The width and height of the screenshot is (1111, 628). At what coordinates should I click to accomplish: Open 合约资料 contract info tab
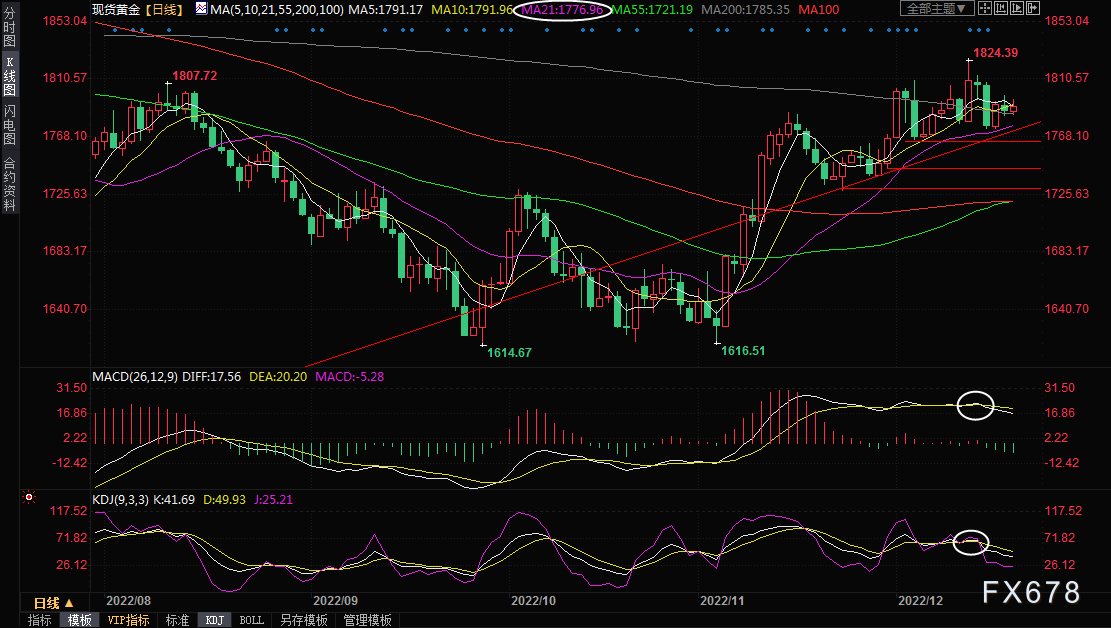(x=9, y=184)
